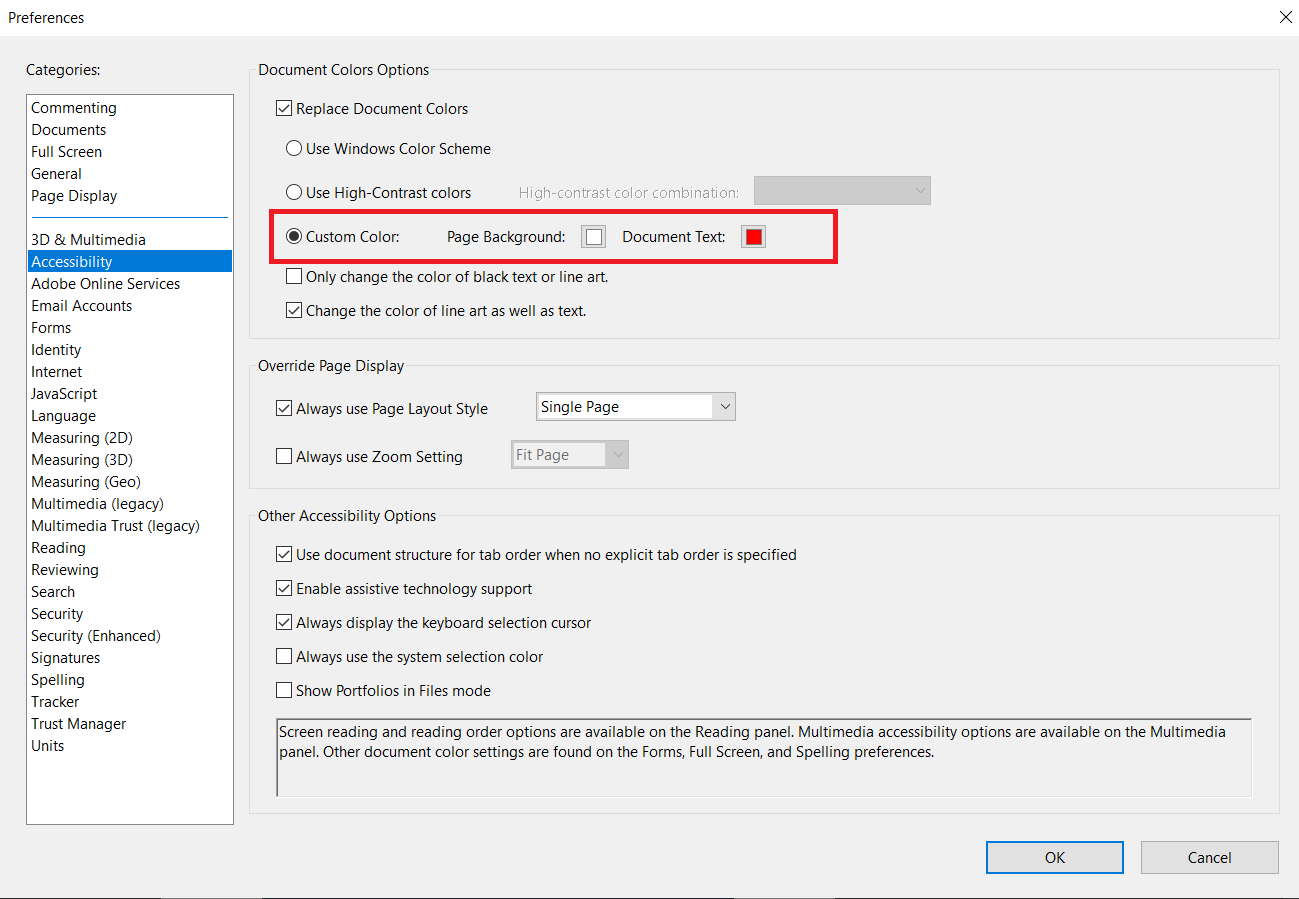This screenshot has width=1299, height=899.
Task: Open the High-contrast color combination dropdown
Action: [x=917, y=190]
